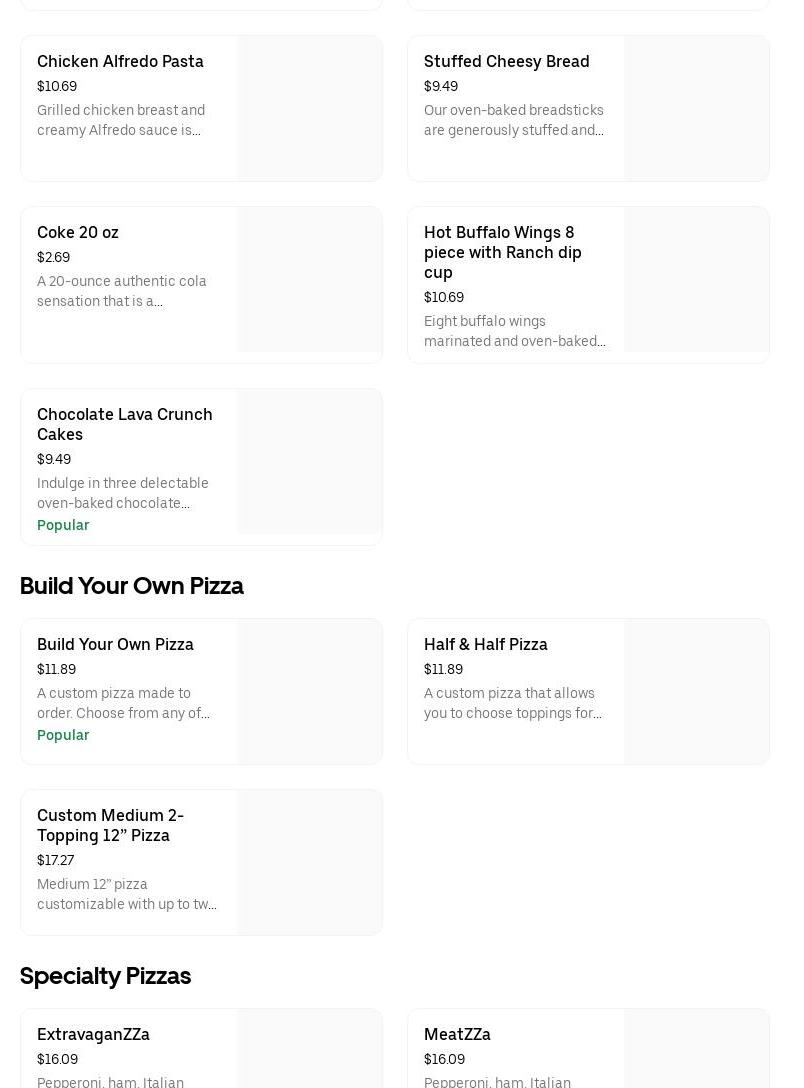Image resolution: width=804 pixels, height=1088 pixels.
Task: Click the $11.89 price under Half & Half Pizza
Action: point(443,670)
